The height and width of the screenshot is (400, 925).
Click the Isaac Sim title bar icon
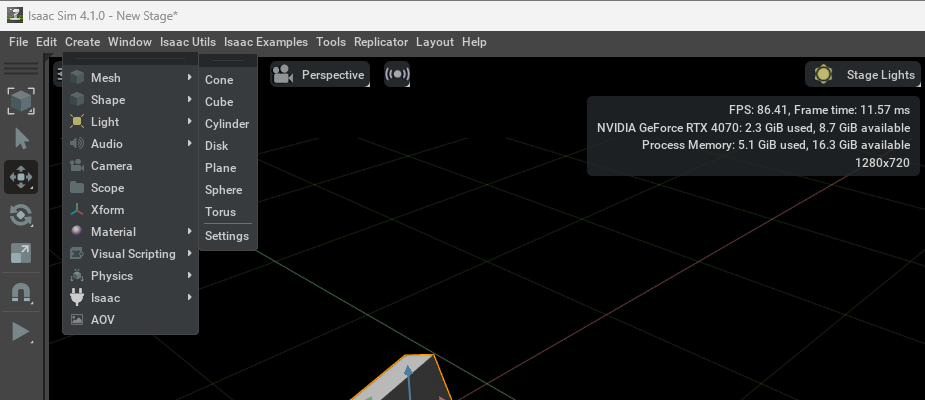pos(15,15)
